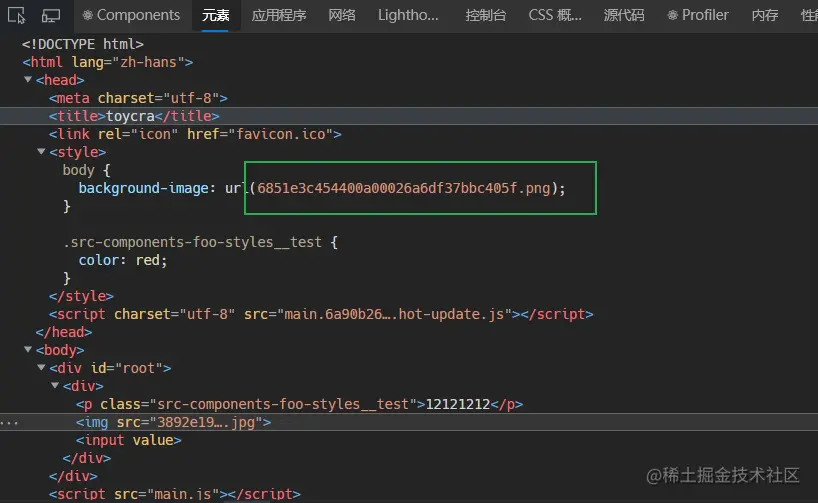The width and height of the screenshot is (818, 503).
Task: Toggle device emulation toolbar icon
Action: [51, 16]
